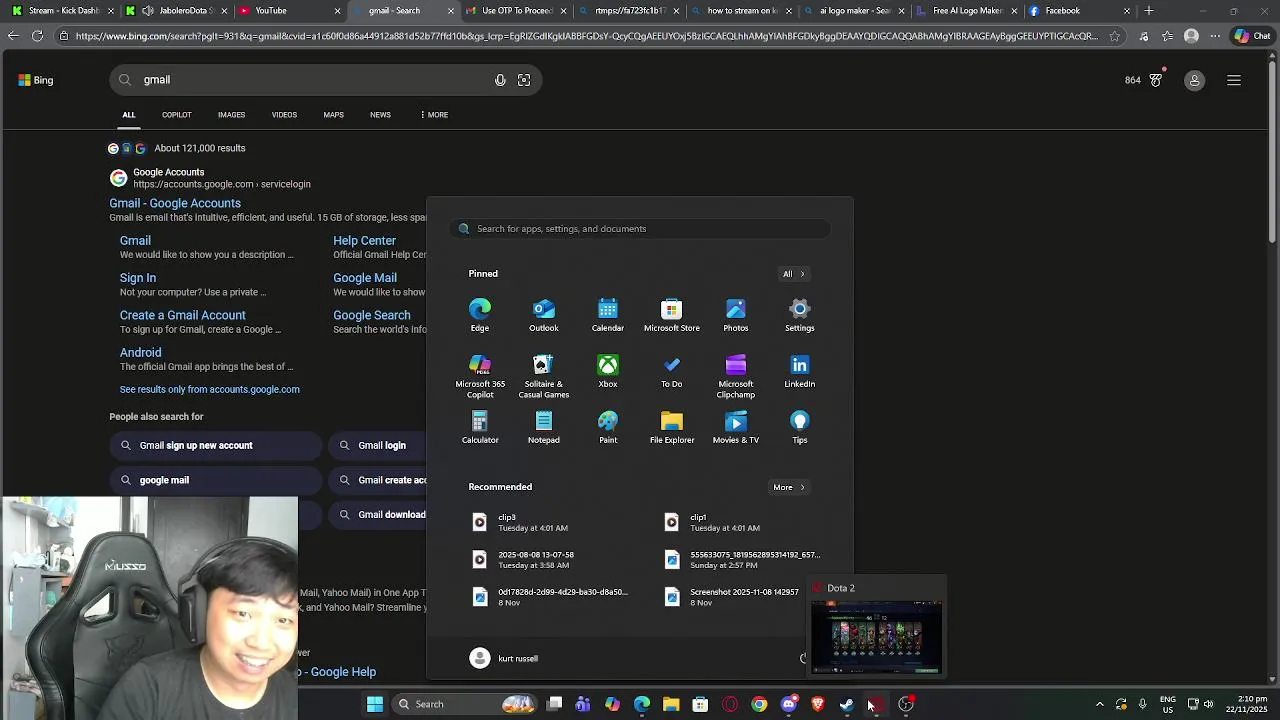Image resolution: width=1280 pixels, height=720 pixels.
Task: Open the MORE search filters dropdown
Action: pos(434,115)
